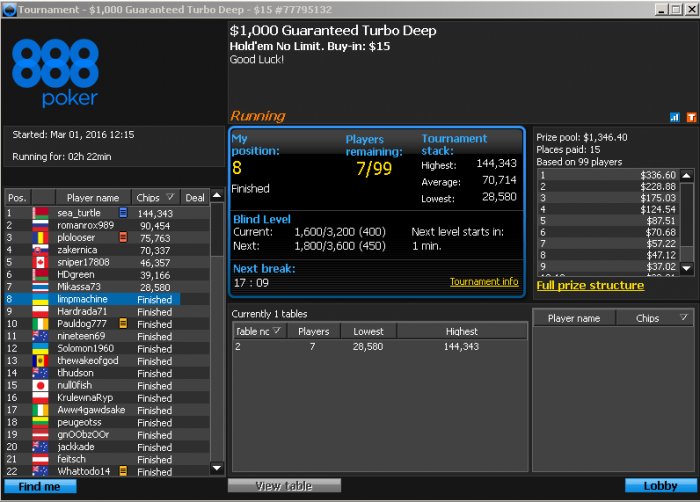Click the Australian flag beside jackkade

pos(40,447)
